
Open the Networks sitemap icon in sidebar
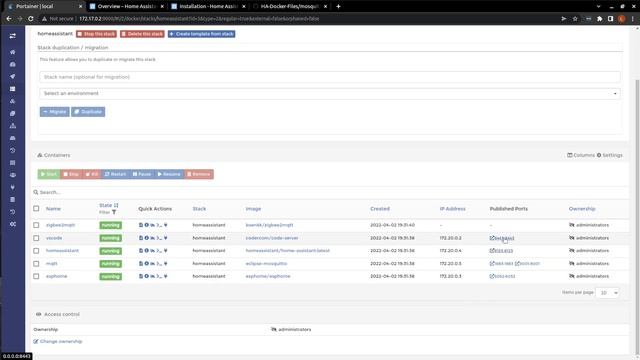coord(13,126)
